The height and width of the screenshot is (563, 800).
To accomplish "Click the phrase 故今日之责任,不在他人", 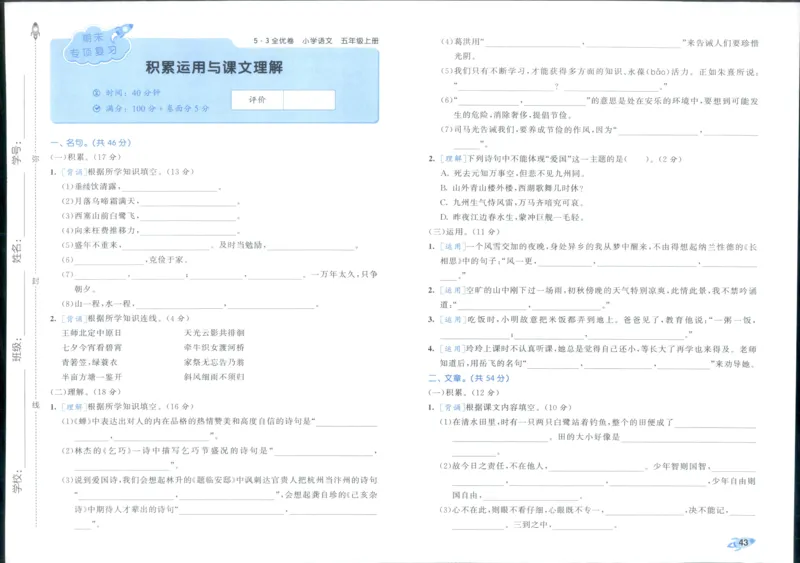I will point(500,466).
